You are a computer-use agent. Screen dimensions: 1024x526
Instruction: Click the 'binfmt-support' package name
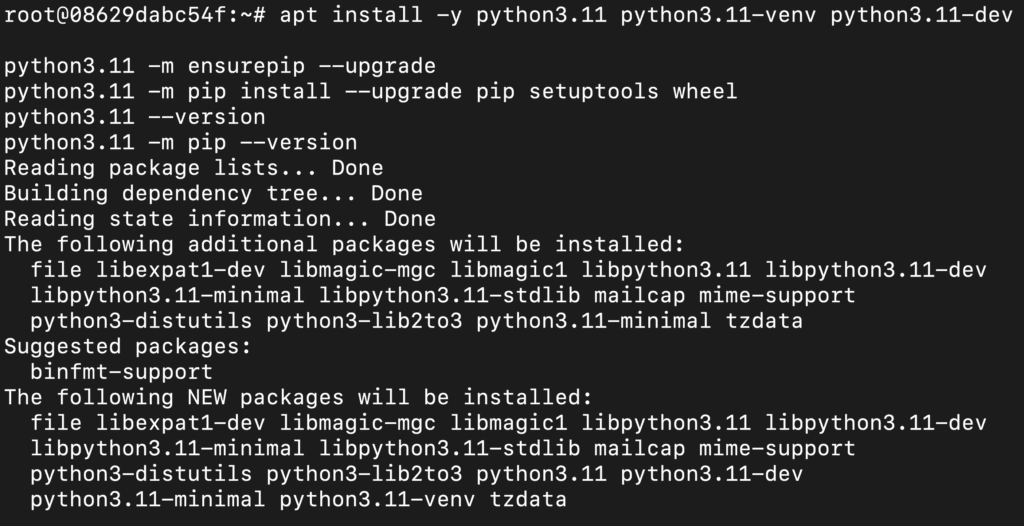tap(121, 372)
